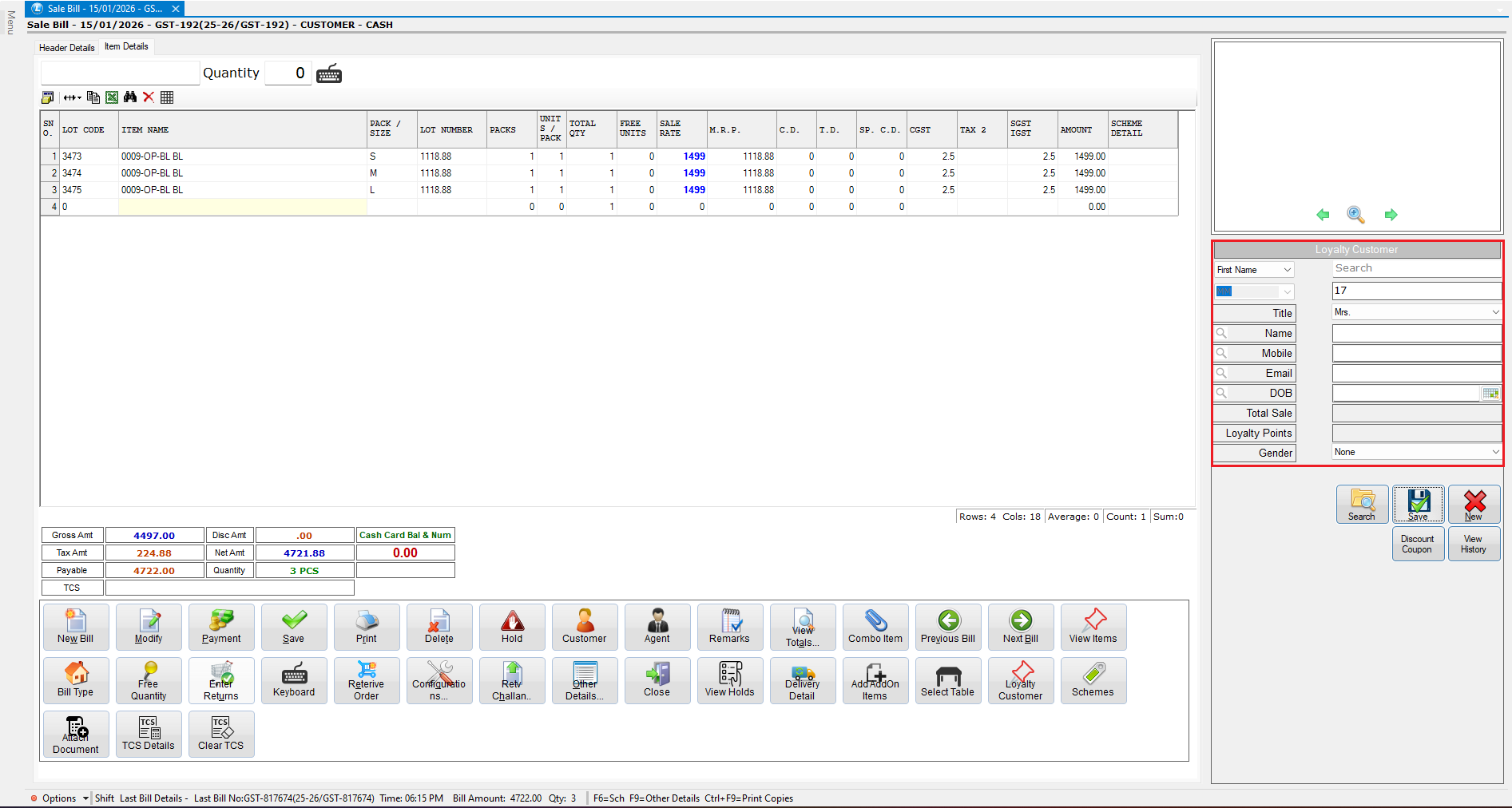Click the zoom magnifier under image preview

[1355, 215]
